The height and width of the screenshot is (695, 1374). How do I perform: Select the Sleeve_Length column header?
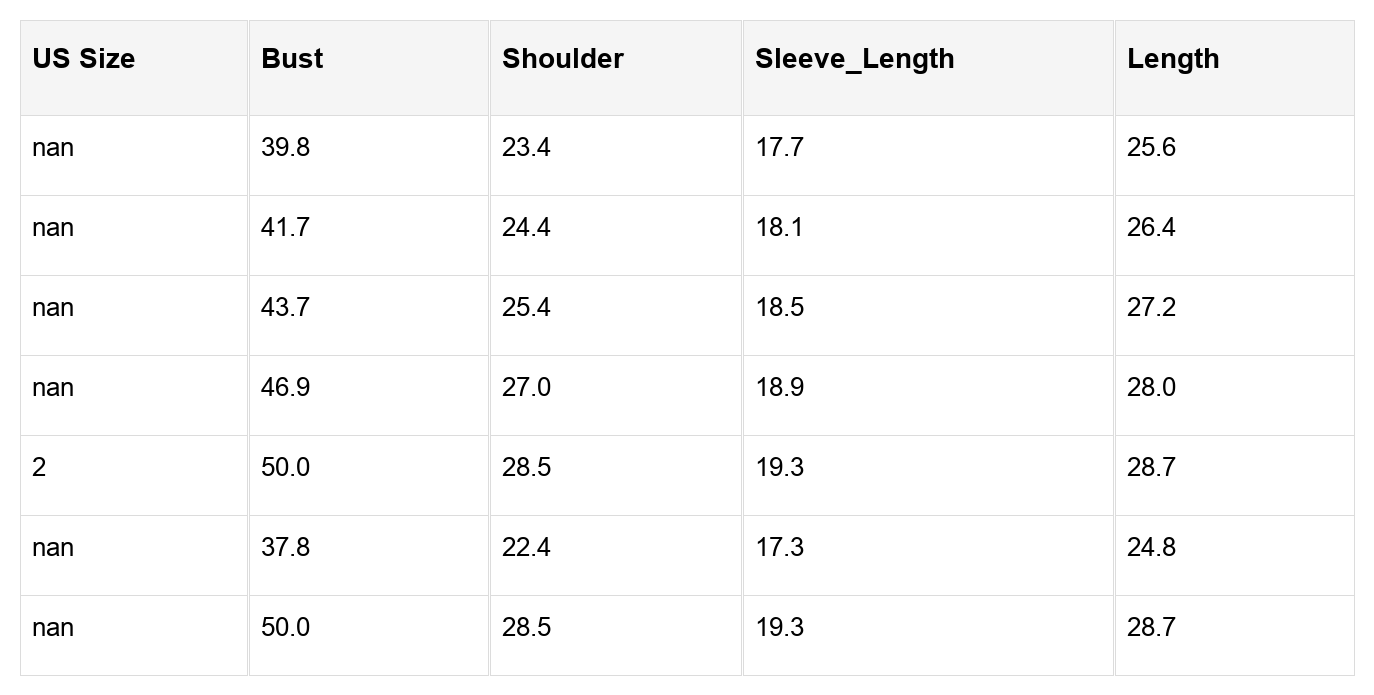(x=854, y=59)
